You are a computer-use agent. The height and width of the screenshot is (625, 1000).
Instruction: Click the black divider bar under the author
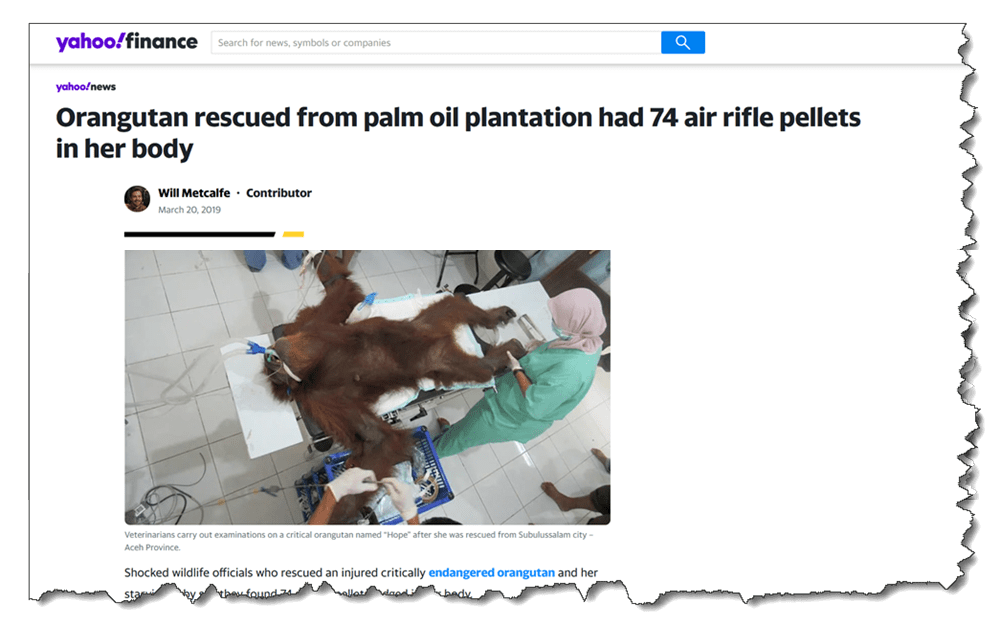[x=200, y=234]
